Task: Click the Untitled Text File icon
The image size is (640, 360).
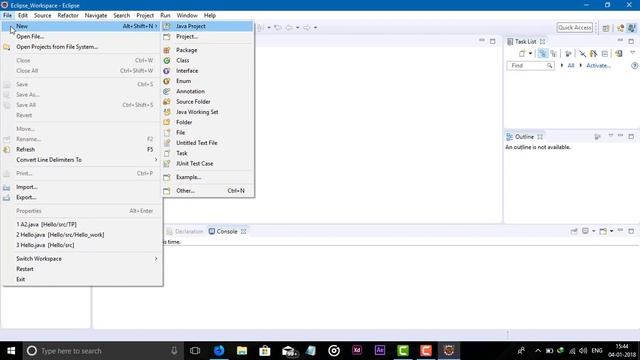Action: 167,143
